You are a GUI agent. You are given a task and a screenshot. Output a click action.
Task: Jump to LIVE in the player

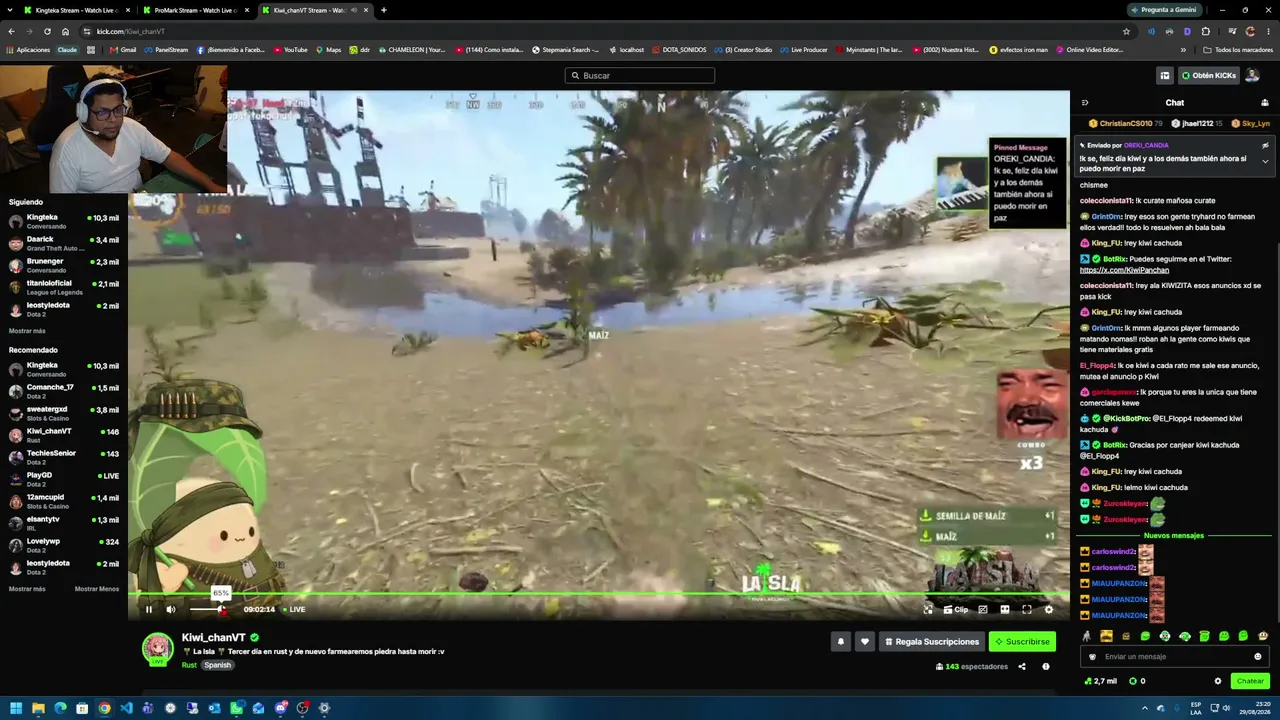(x=294, y=609)
